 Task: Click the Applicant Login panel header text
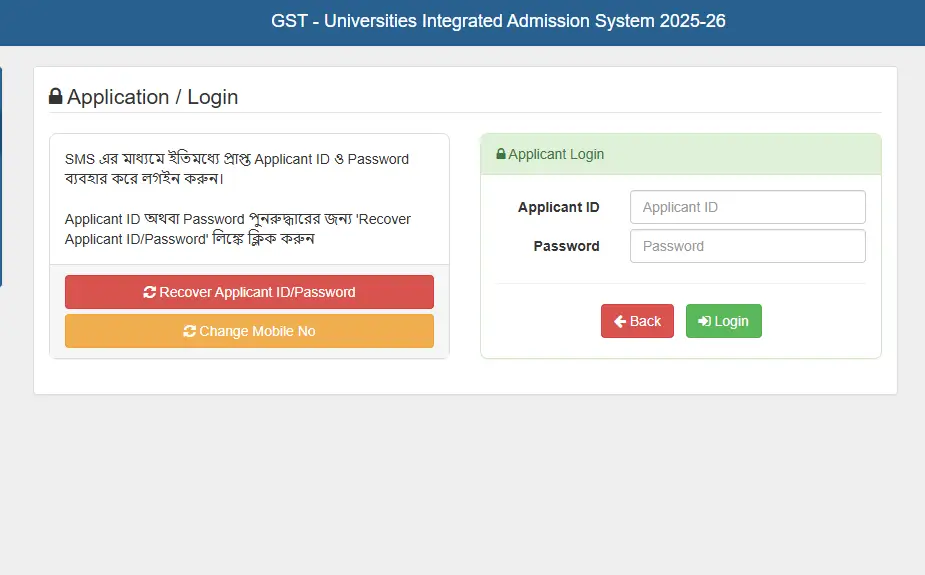click(556, 154)
